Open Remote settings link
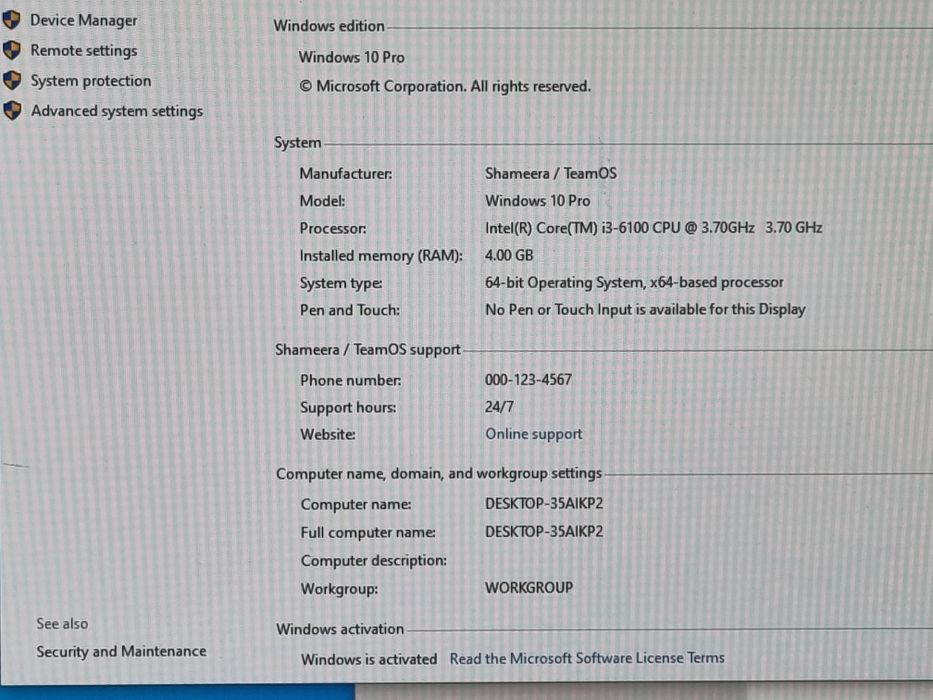This screenshot has height=700, width=933. tap(84, 51)
